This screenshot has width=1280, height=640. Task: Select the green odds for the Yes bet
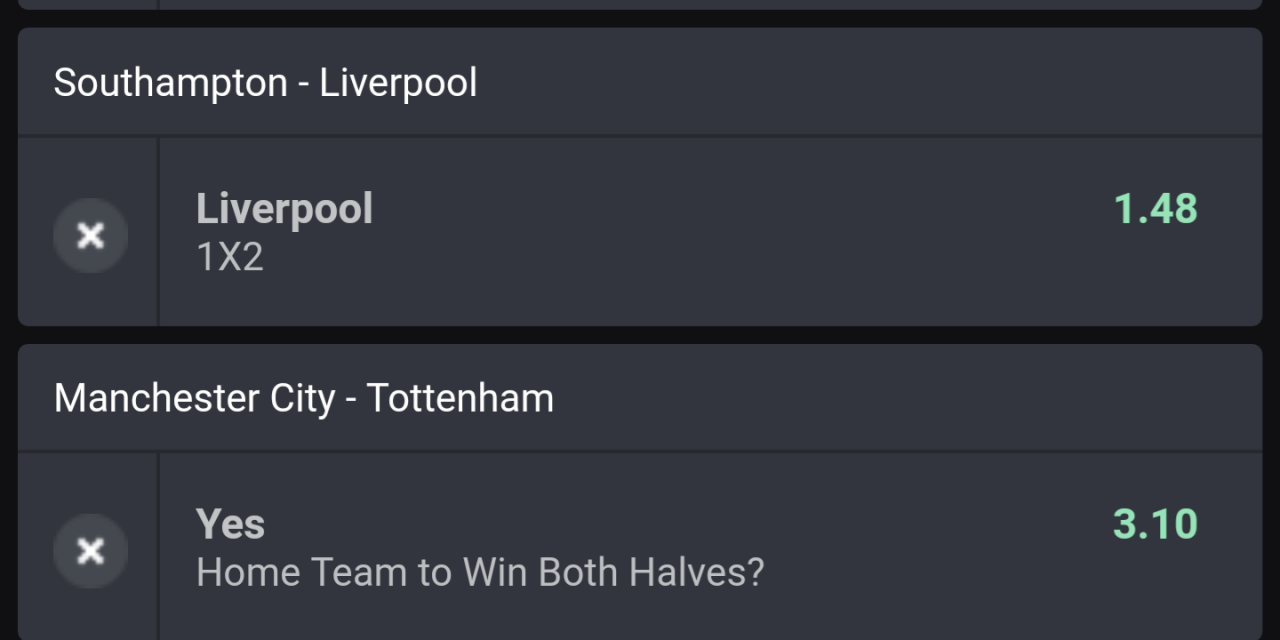(x=1156, y=523)
